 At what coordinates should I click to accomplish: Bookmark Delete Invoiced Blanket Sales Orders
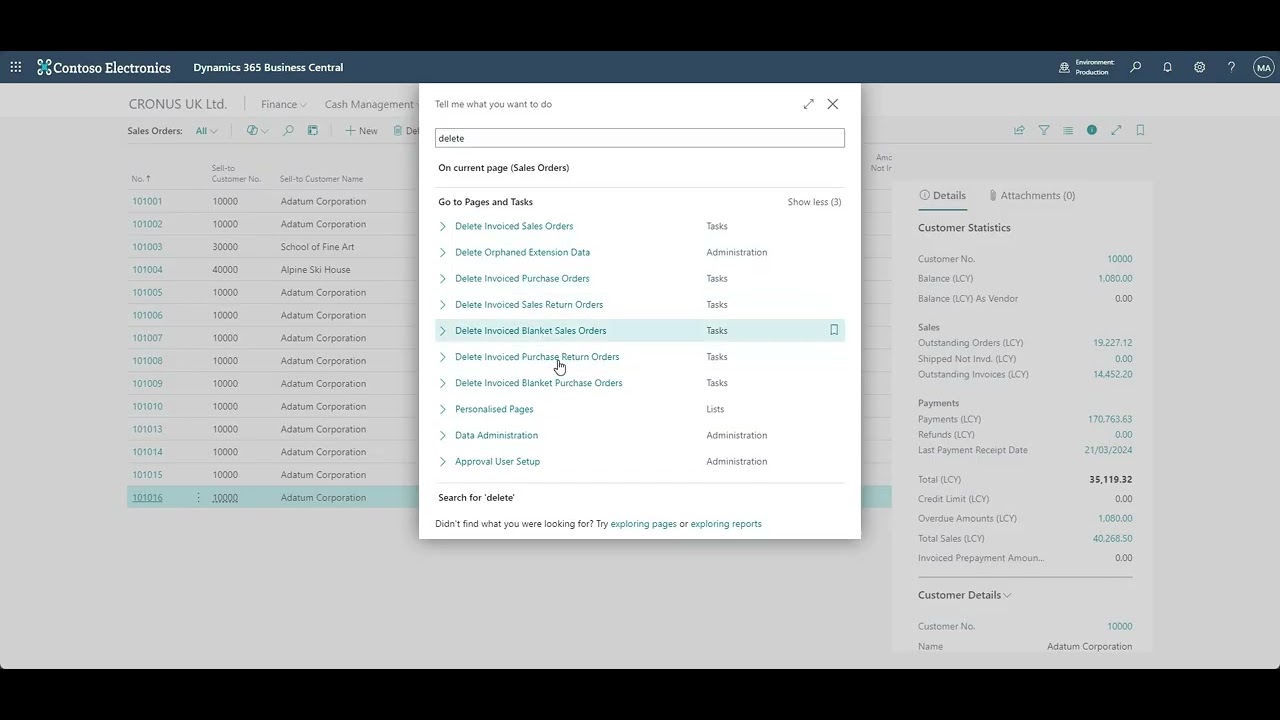(x=834, y=330)
